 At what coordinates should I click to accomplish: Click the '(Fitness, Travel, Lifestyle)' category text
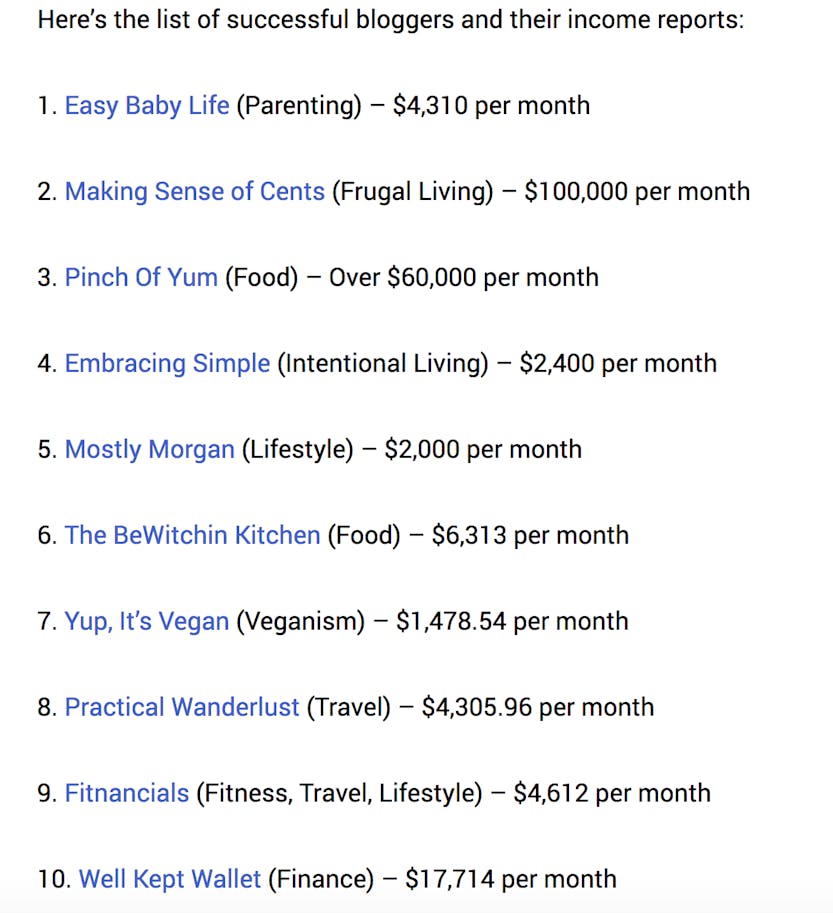(340, 794)
